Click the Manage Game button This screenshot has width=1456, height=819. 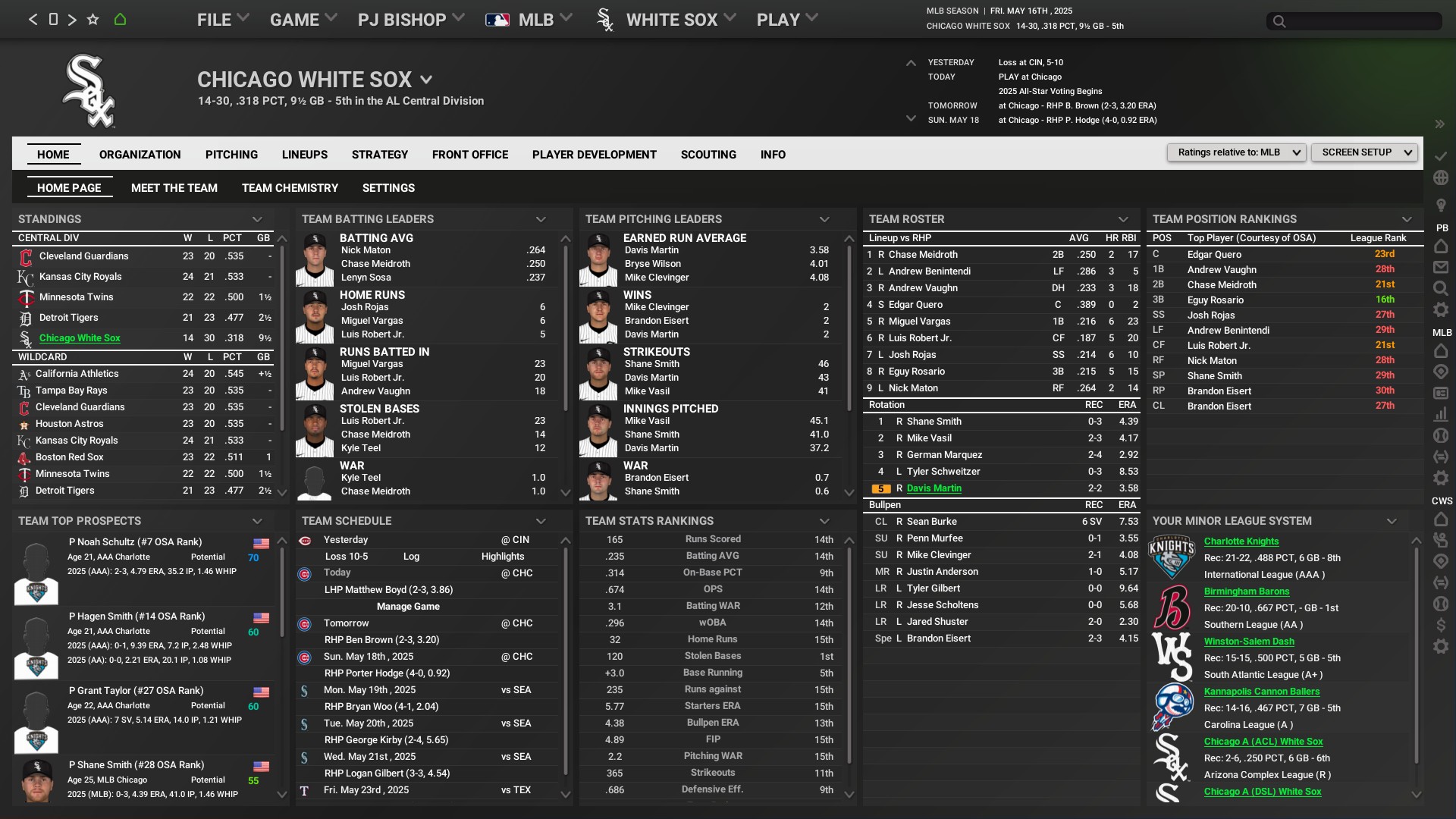(x=408, y=607)
